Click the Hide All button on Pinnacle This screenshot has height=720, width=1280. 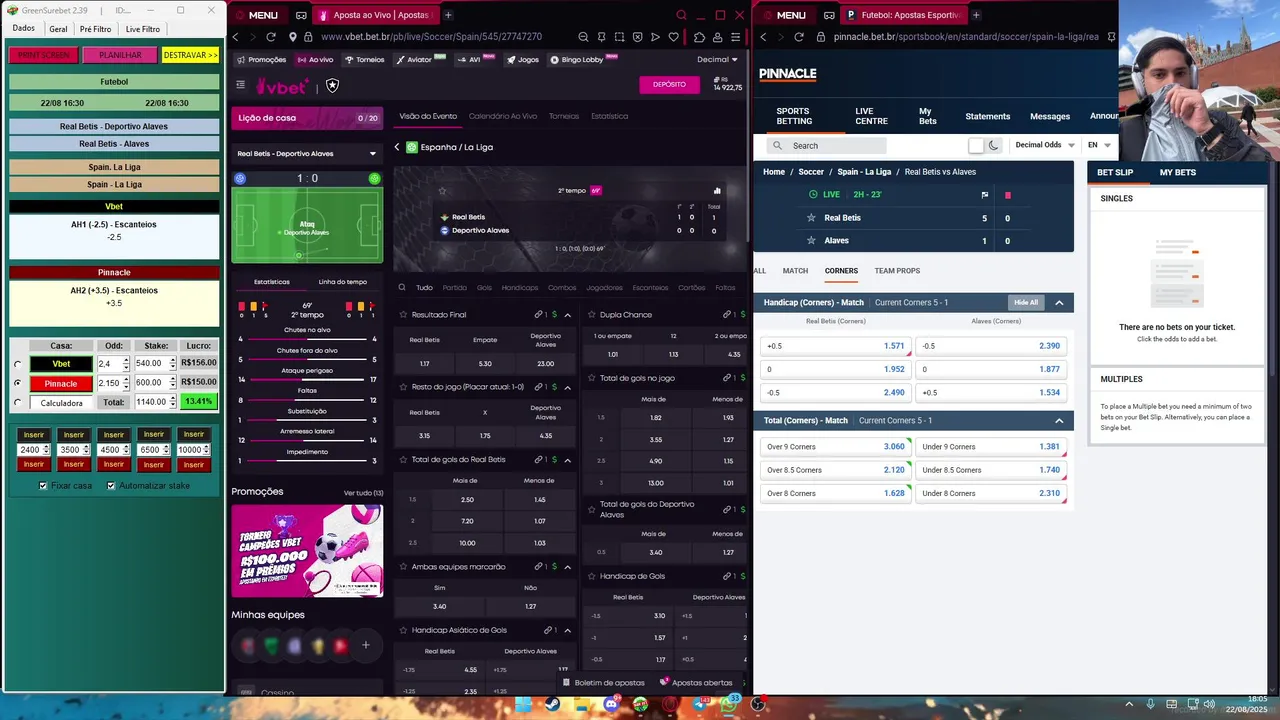point(1026,303)
